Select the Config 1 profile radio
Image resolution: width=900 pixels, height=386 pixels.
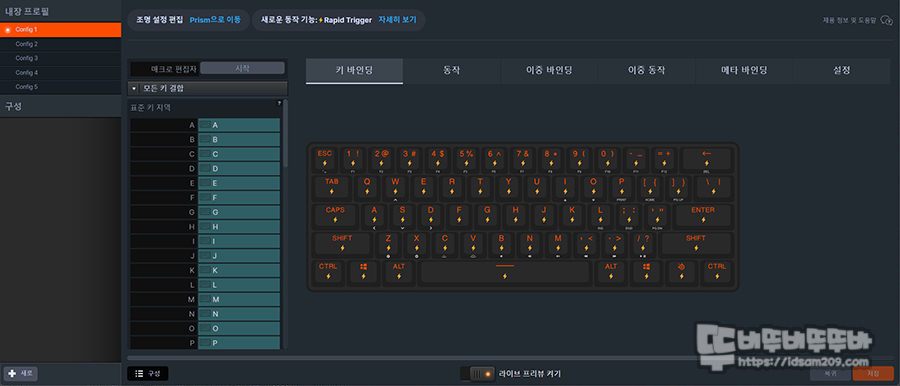click(x=7, y=29)
